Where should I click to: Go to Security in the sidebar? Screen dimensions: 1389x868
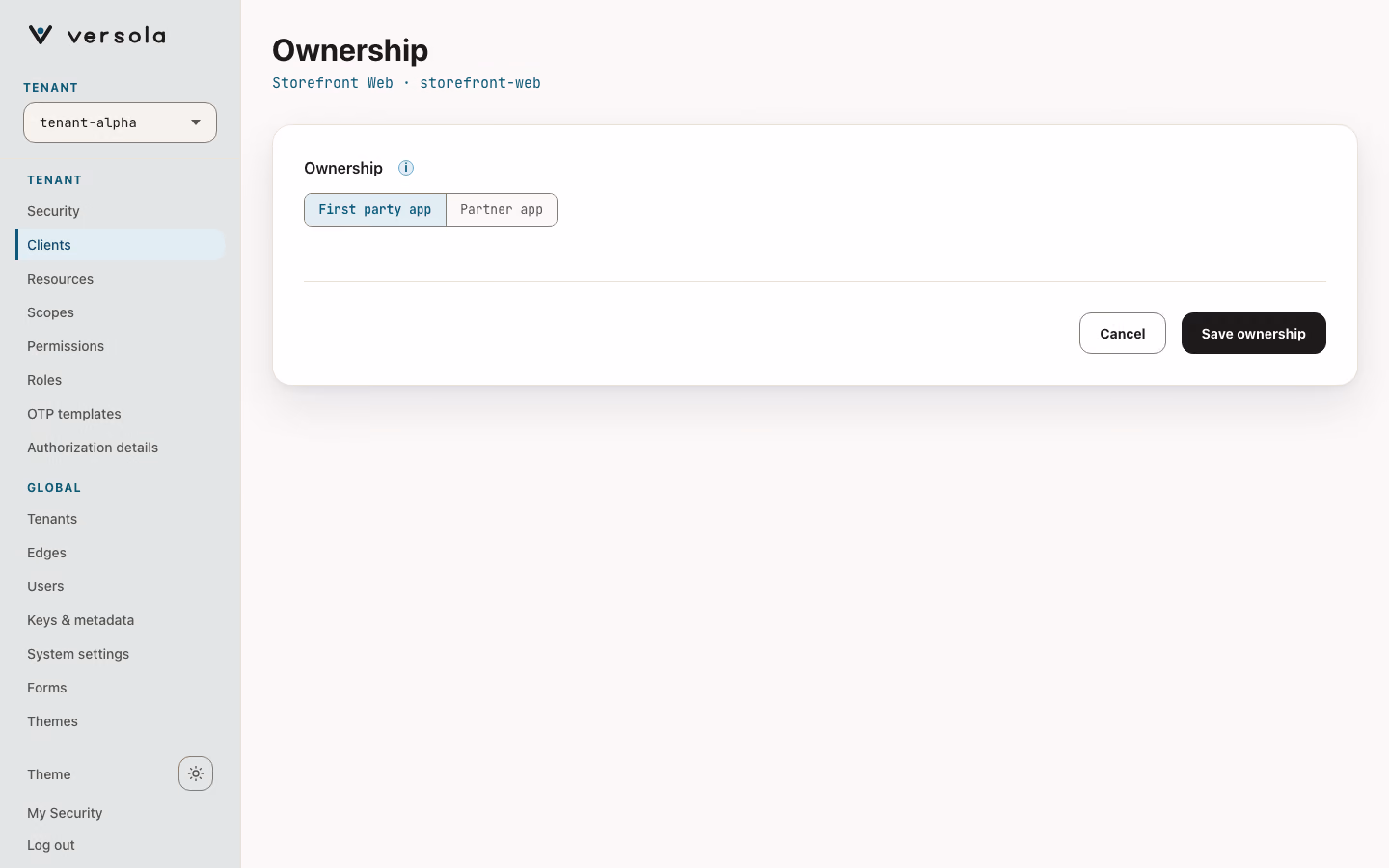click(x=120, y=211)
